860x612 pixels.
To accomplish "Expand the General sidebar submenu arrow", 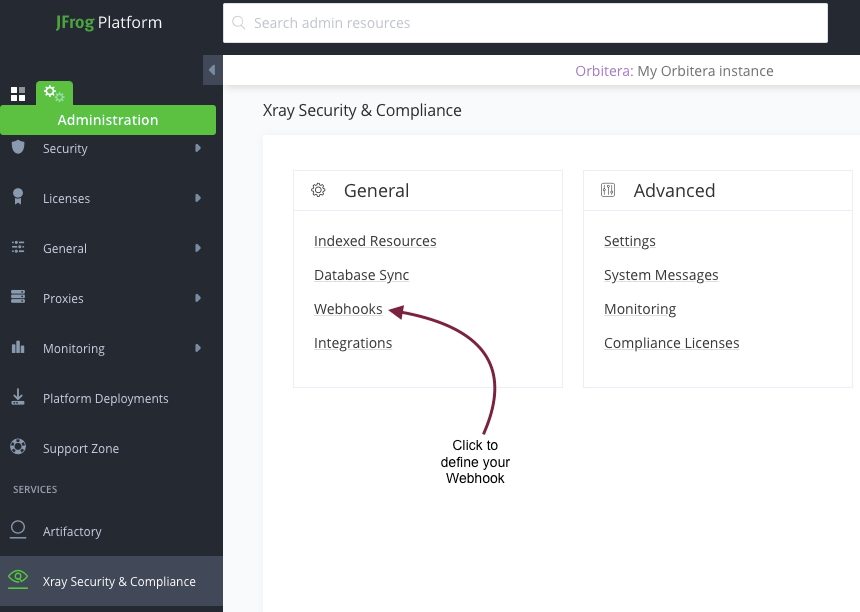I will coord(198,248).
